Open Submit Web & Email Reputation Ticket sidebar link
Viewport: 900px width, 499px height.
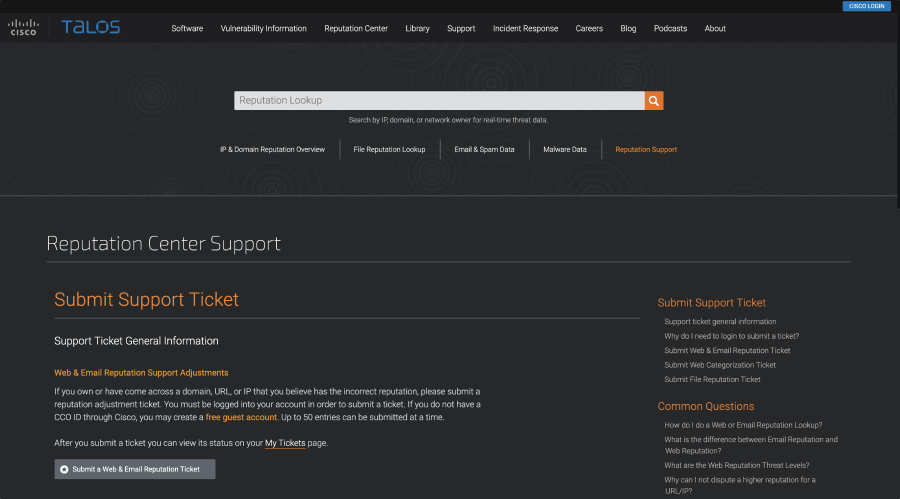(727, 350)
